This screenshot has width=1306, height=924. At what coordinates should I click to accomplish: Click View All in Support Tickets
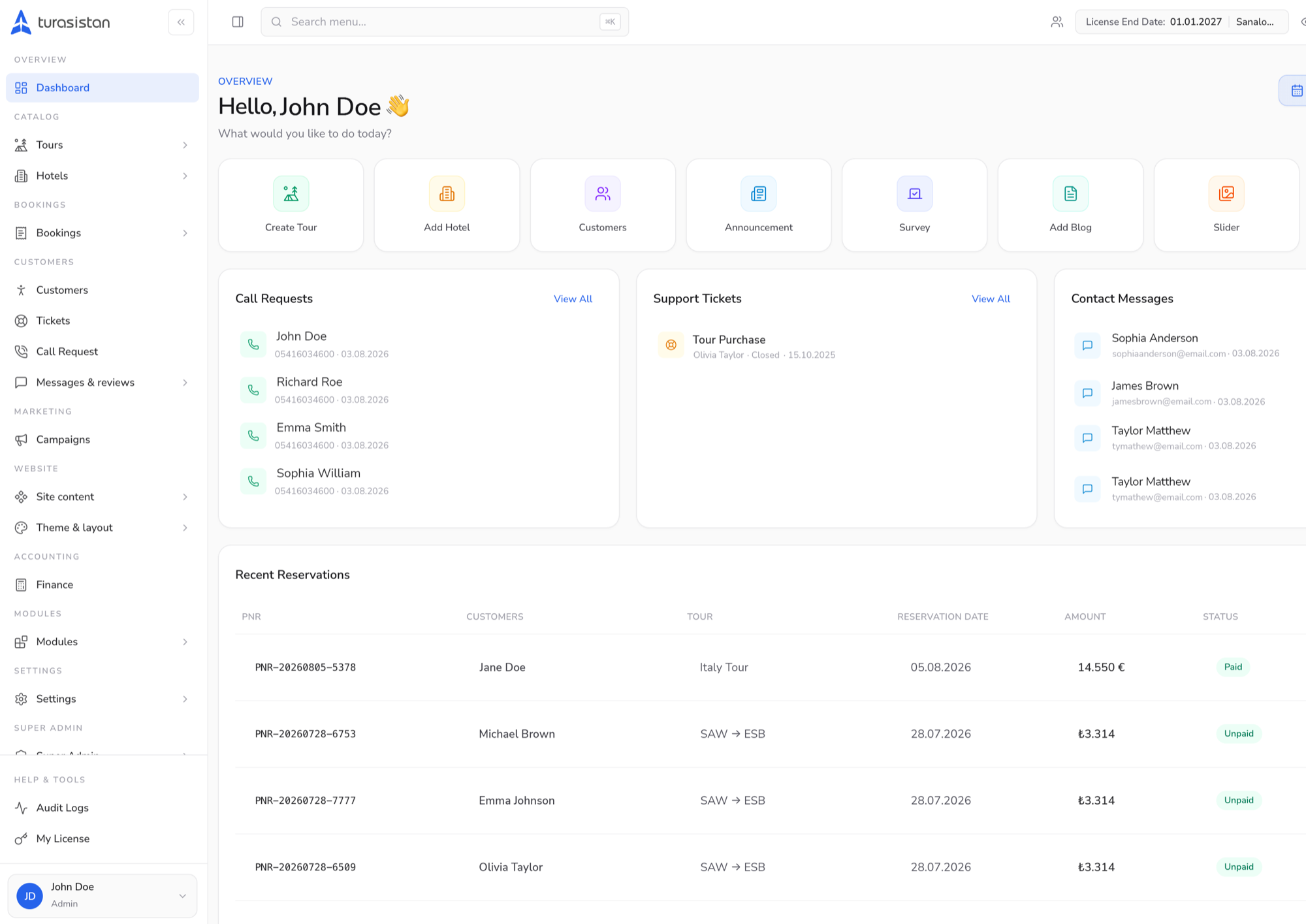[991, 299]
